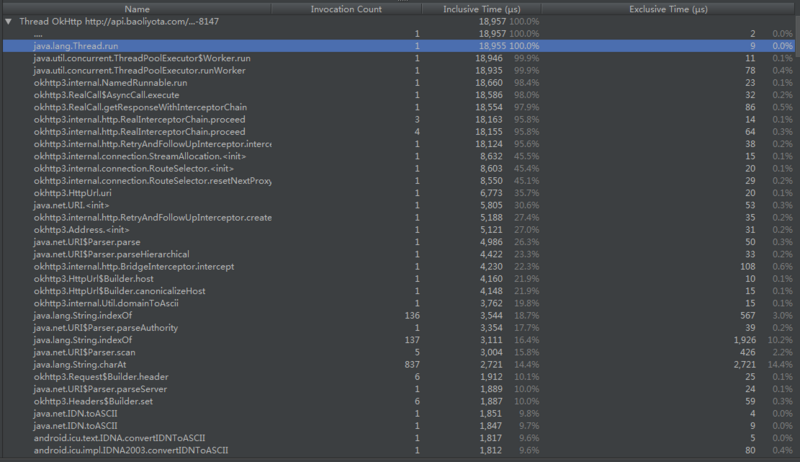Select the StreamAllocation.<init> row
The image size is (800, 462).
(x=398, y=156)
